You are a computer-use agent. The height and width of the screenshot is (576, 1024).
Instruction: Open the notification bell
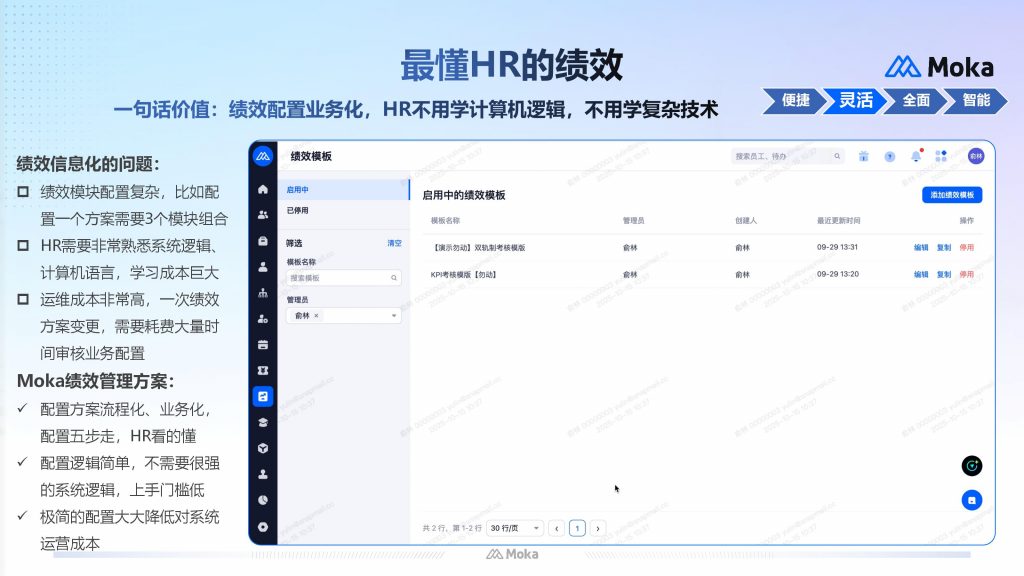pyautogui.click(x=915, y=156)
